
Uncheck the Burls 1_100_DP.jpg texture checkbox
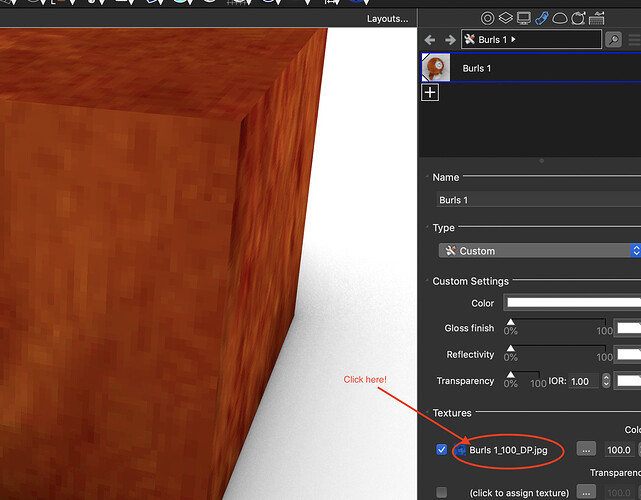(x=442, y=450)
